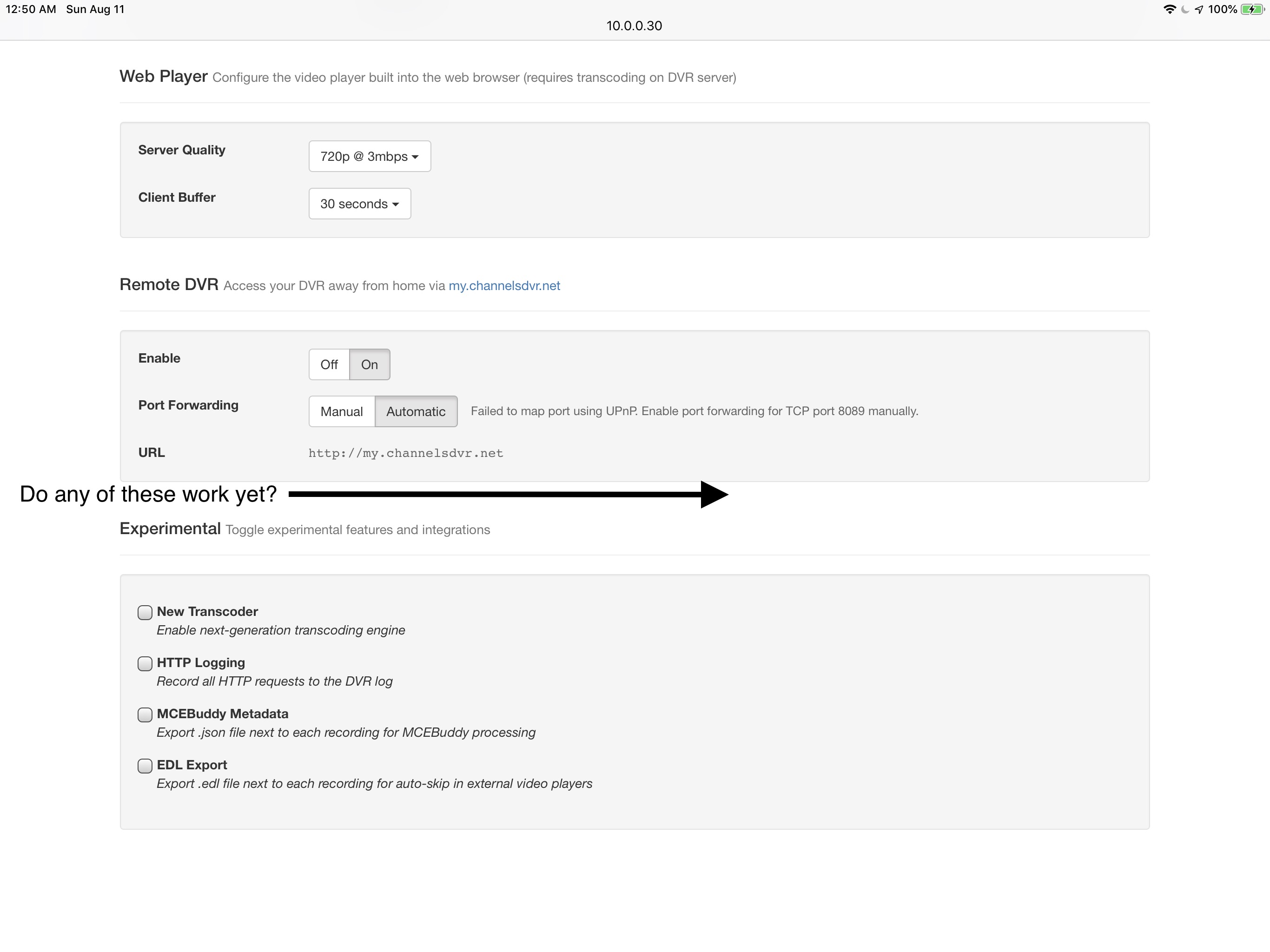Expand the Client Buffer 30 seconds dropdown
This screenshot has height=952, width=1270.
(x=359, y=204)
